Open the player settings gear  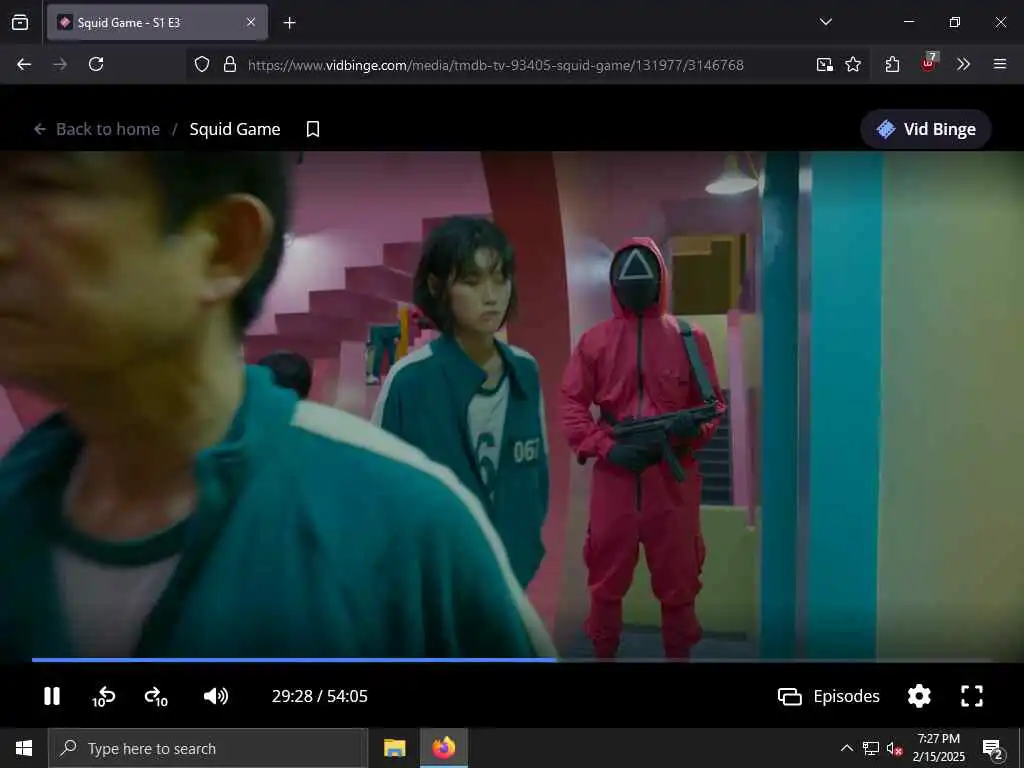coord(919,696)
